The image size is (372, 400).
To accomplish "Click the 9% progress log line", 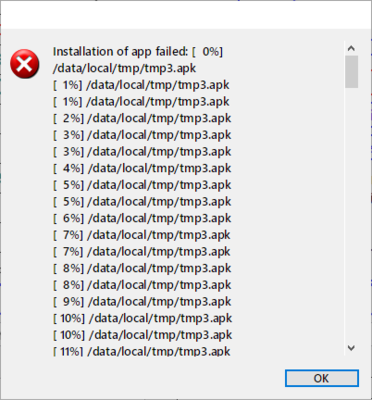I will coord(142,302).
